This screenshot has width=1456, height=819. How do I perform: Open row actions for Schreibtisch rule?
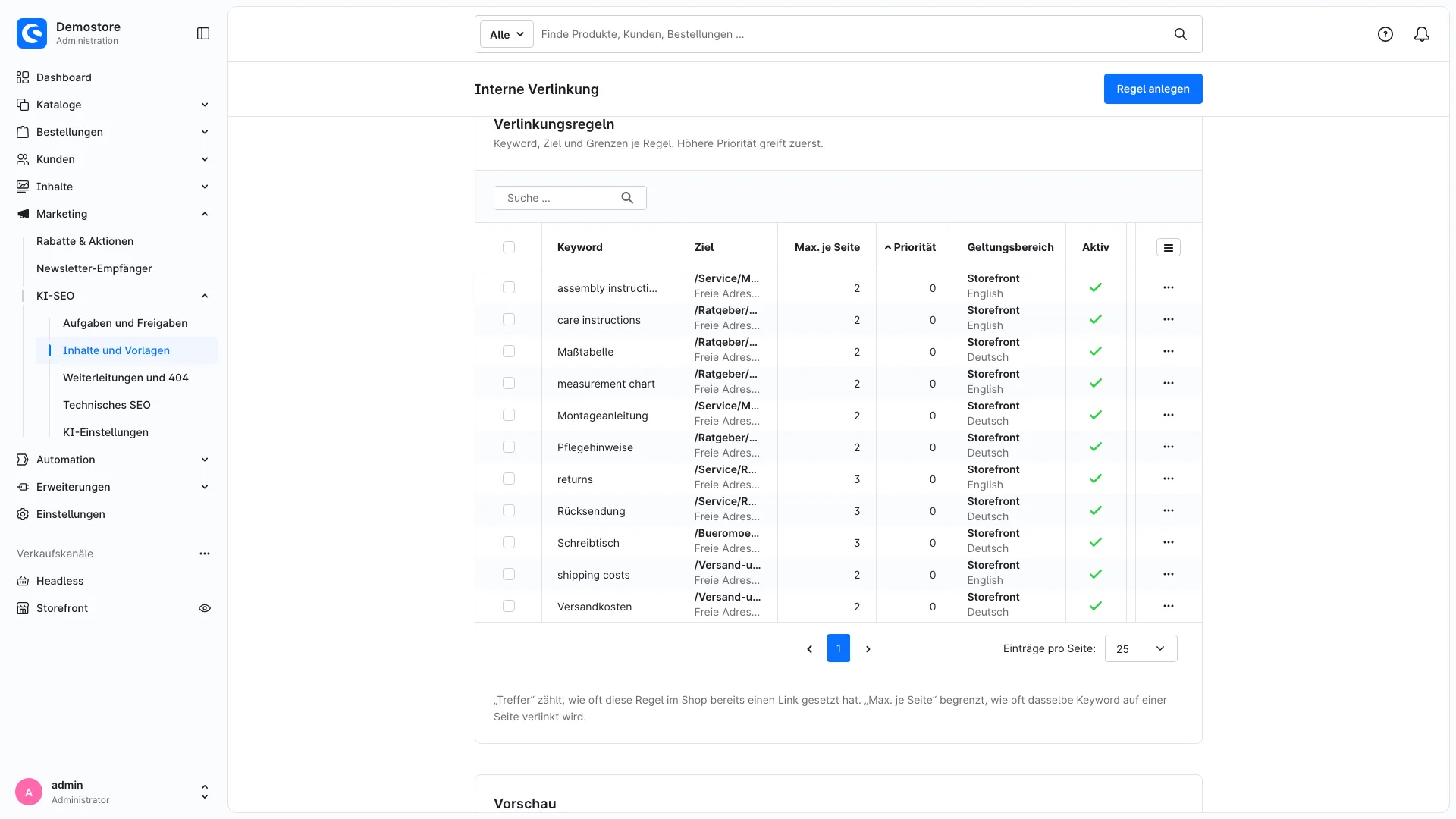[1169, 542]
